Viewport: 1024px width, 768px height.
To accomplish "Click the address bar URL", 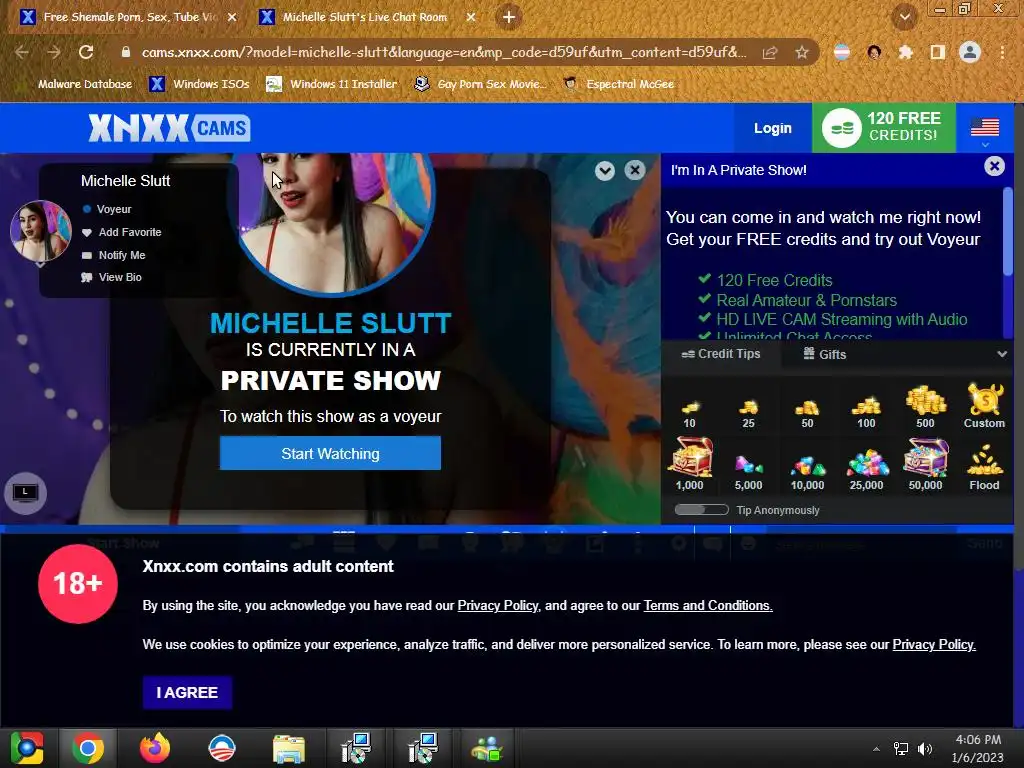I will click(443, 52).
